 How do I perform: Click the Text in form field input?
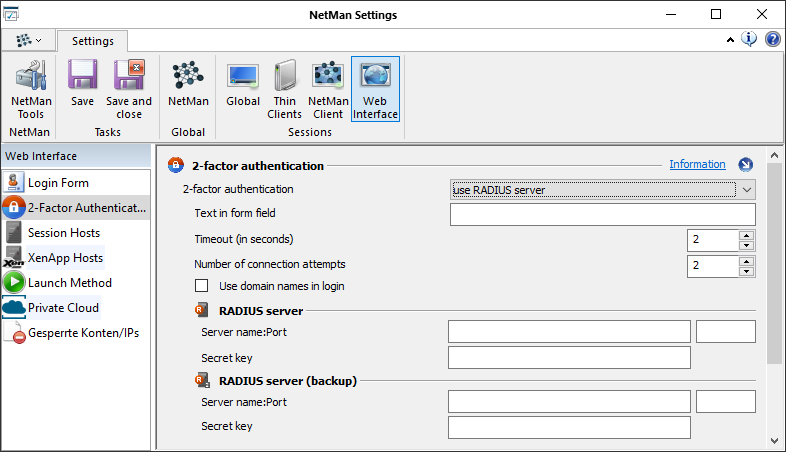(x=602, y=214)
